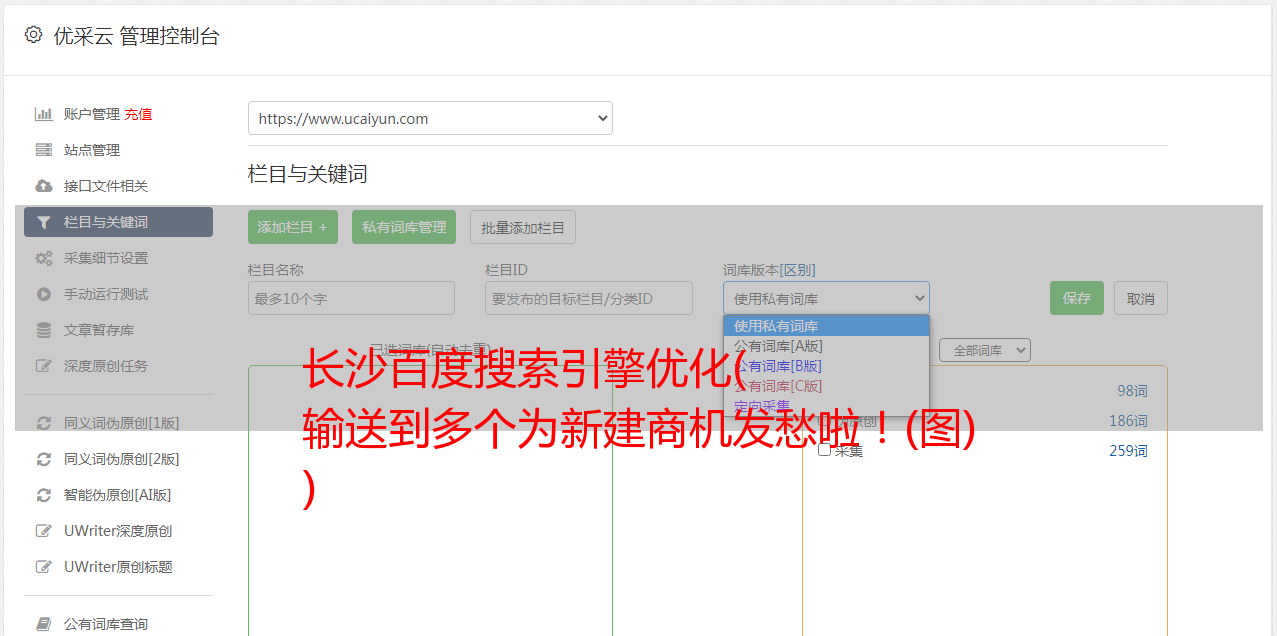Click the refresh icon for 同义词伪原创[2版]
Viewport: 1277px width, 636px height.
43,459
